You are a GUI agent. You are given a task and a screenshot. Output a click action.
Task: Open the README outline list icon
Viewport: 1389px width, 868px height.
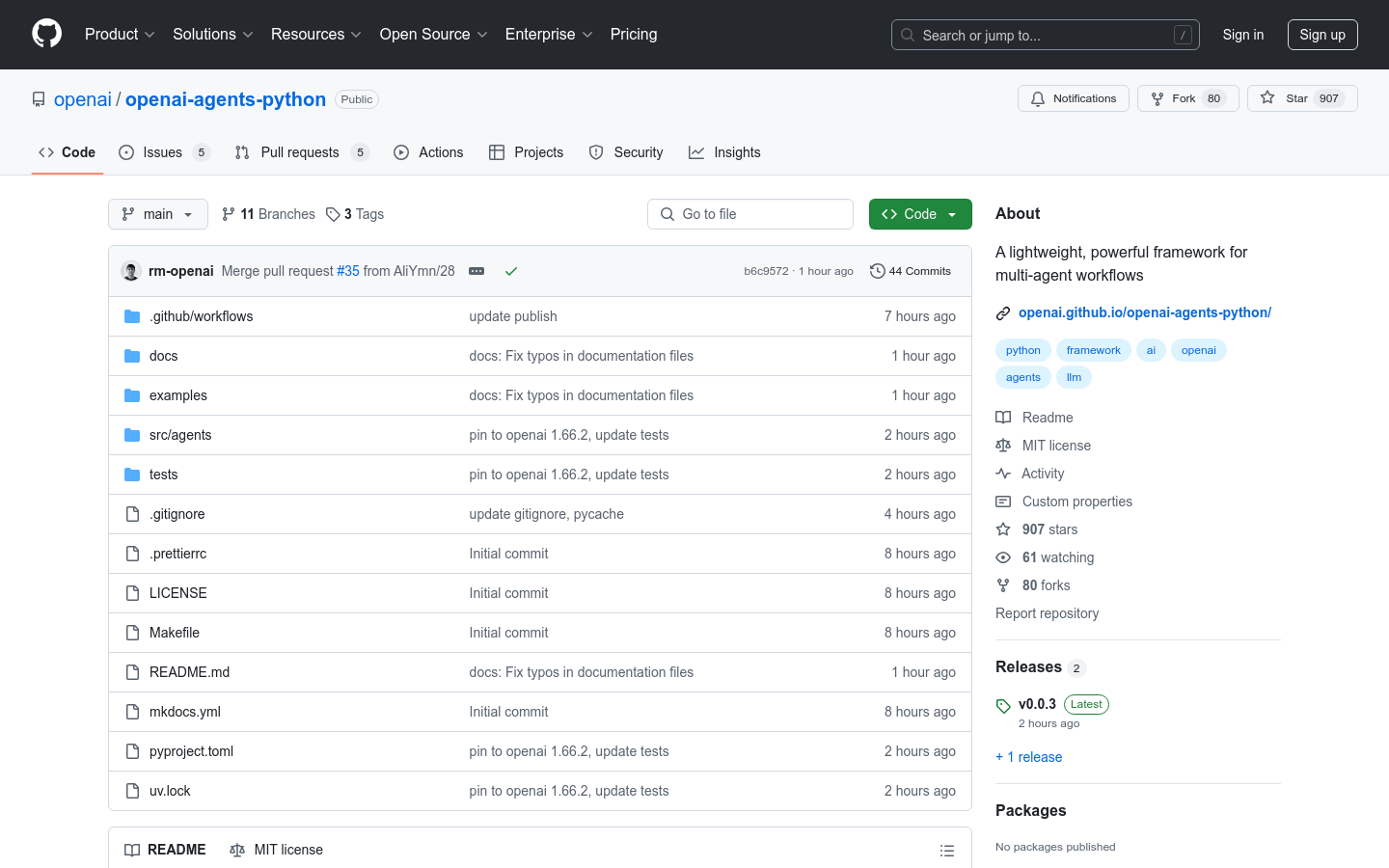[947, 850]
